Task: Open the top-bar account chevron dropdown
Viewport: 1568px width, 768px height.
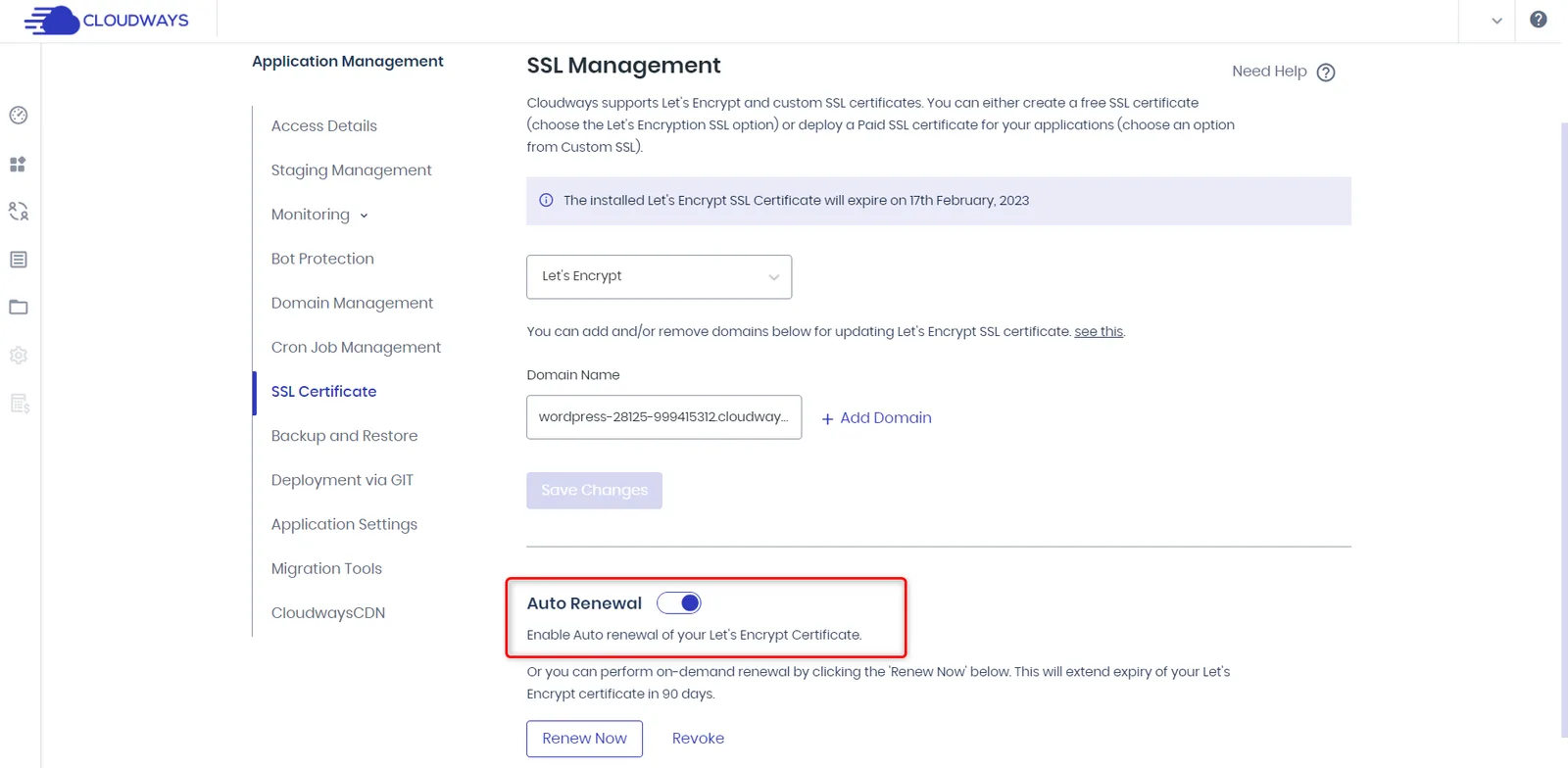Action: click(x=1496, y=21)
